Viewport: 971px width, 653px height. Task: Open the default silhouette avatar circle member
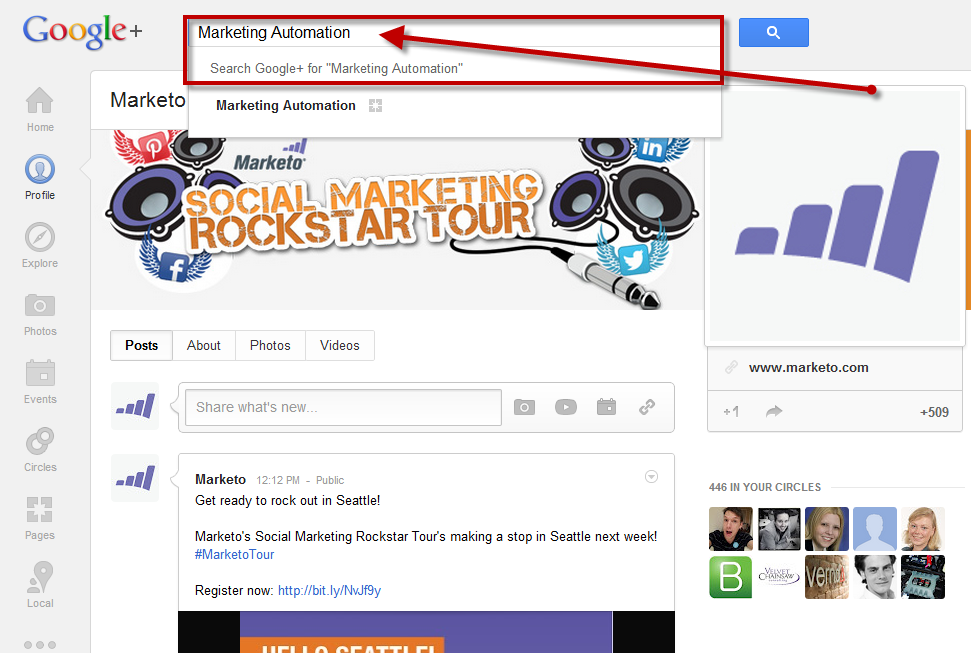coord(874,528)
